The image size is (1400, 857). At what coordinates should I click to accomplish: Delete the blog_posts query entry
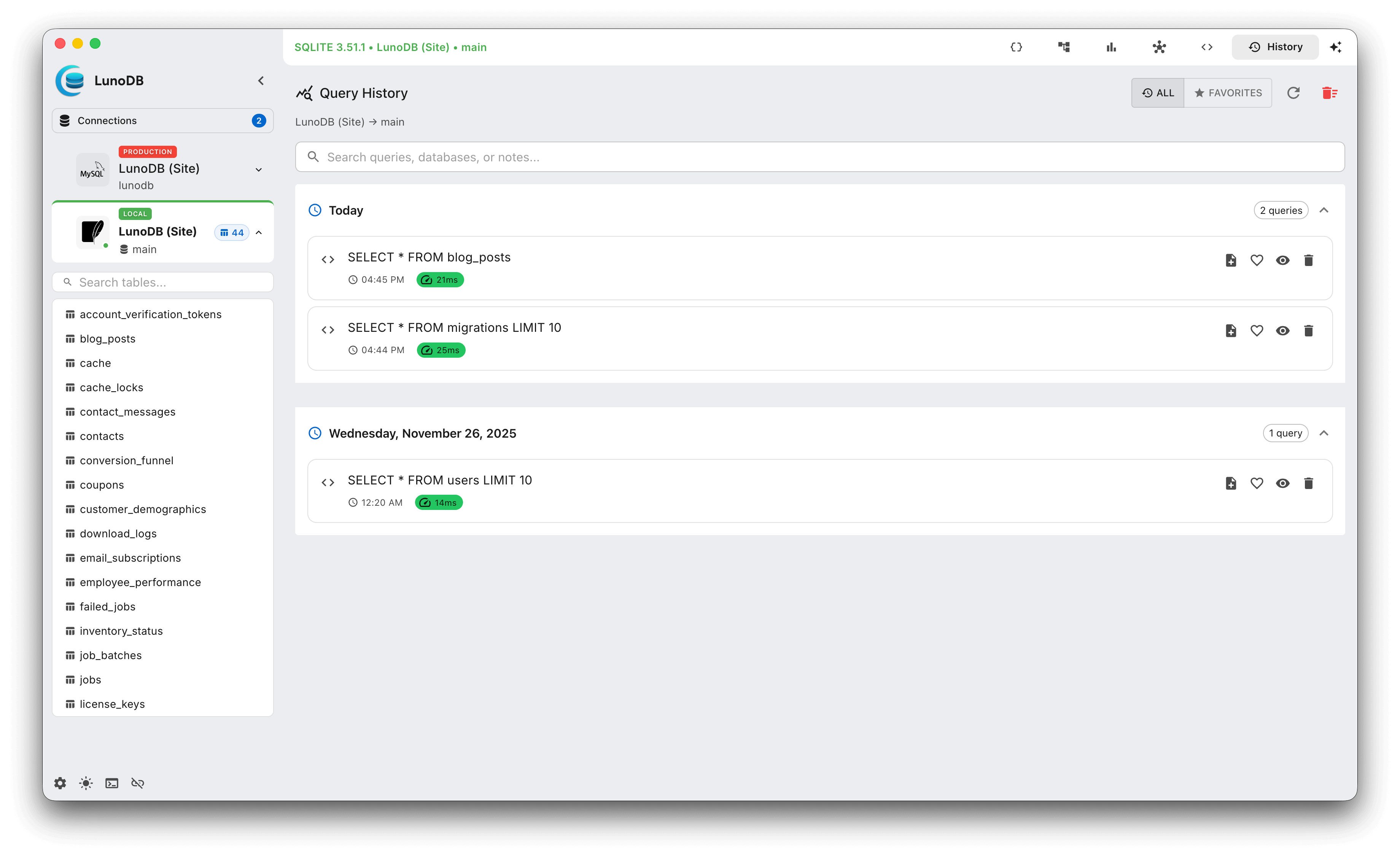pos(1308,260)
